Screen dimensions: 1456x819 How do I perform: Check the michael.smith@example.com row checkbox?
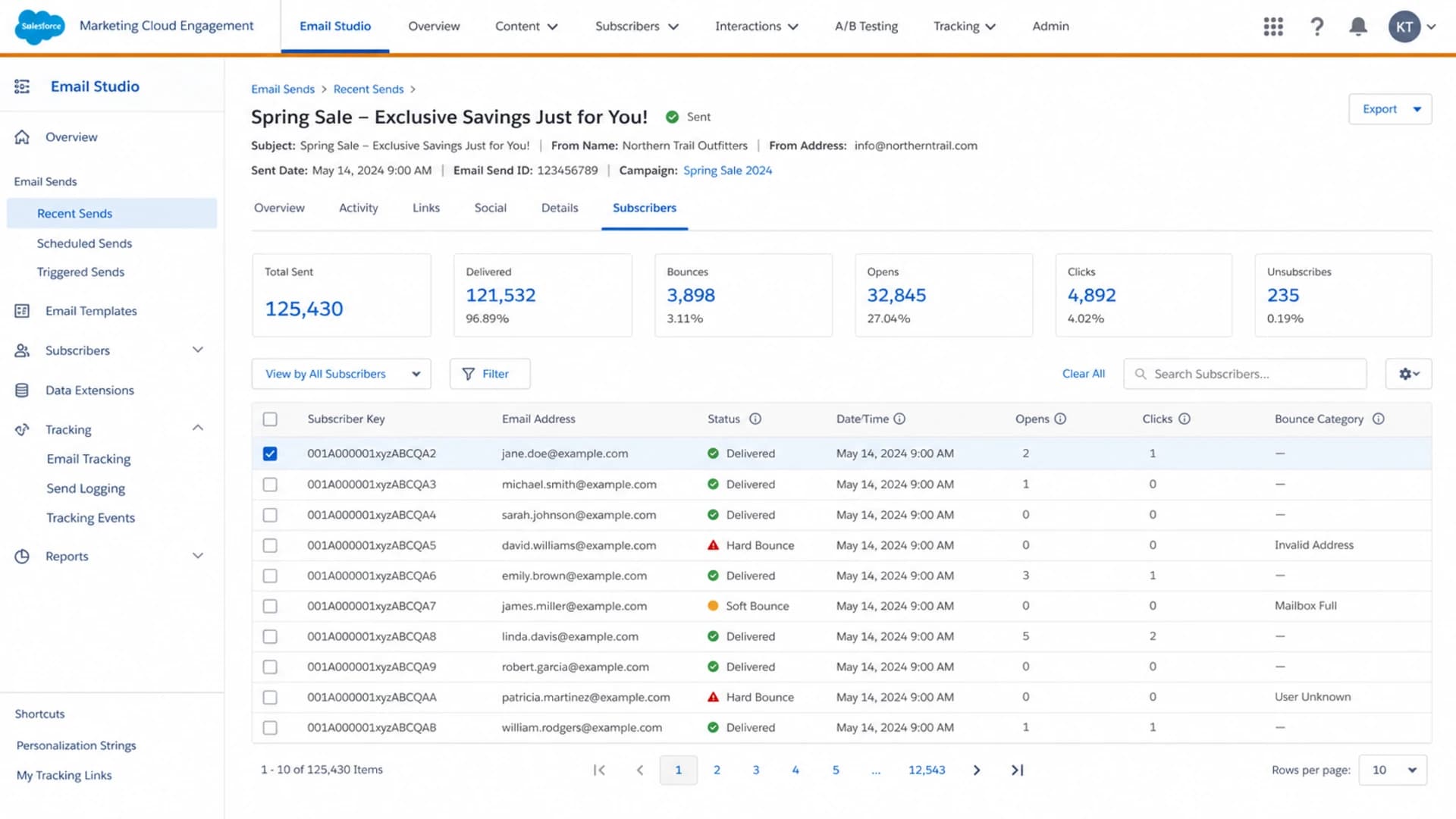(x=270, y=485)
